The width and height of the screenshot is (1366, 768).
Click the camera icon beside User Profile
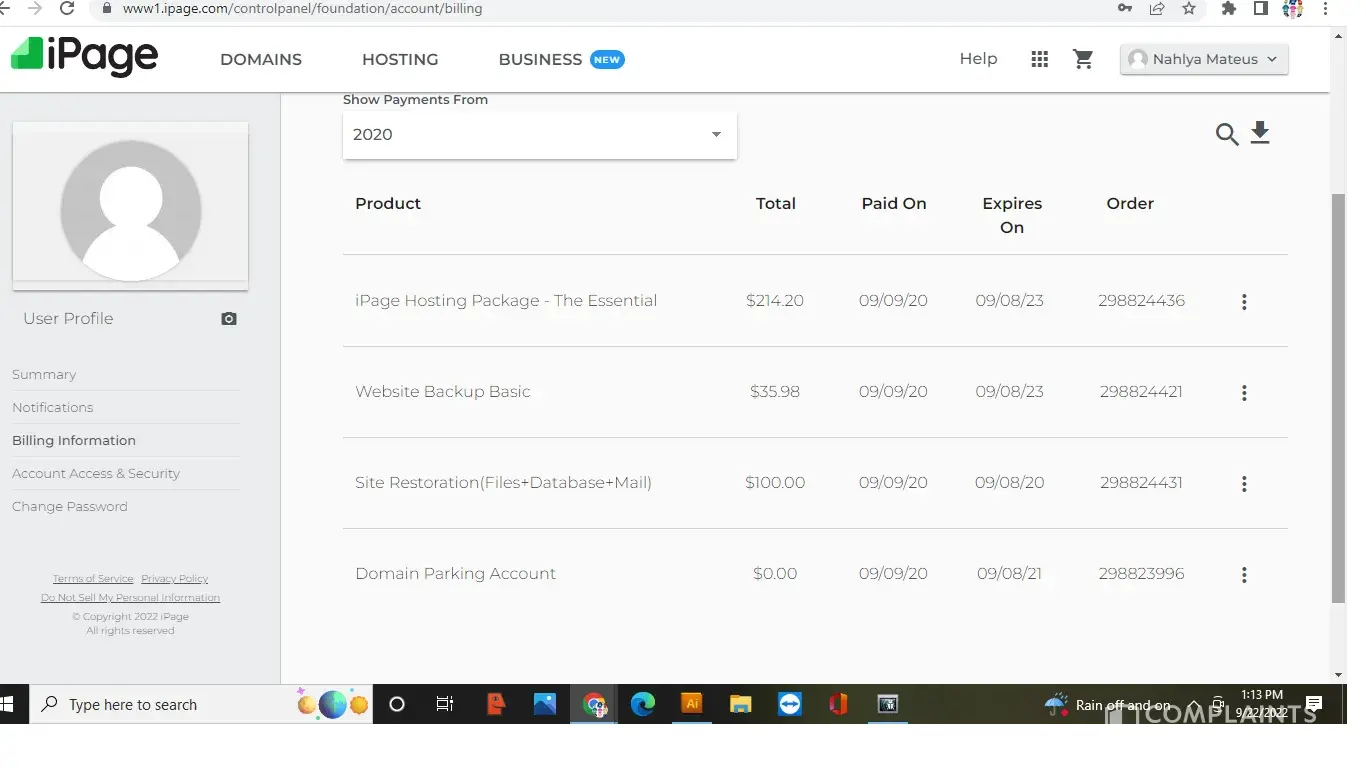229,319
